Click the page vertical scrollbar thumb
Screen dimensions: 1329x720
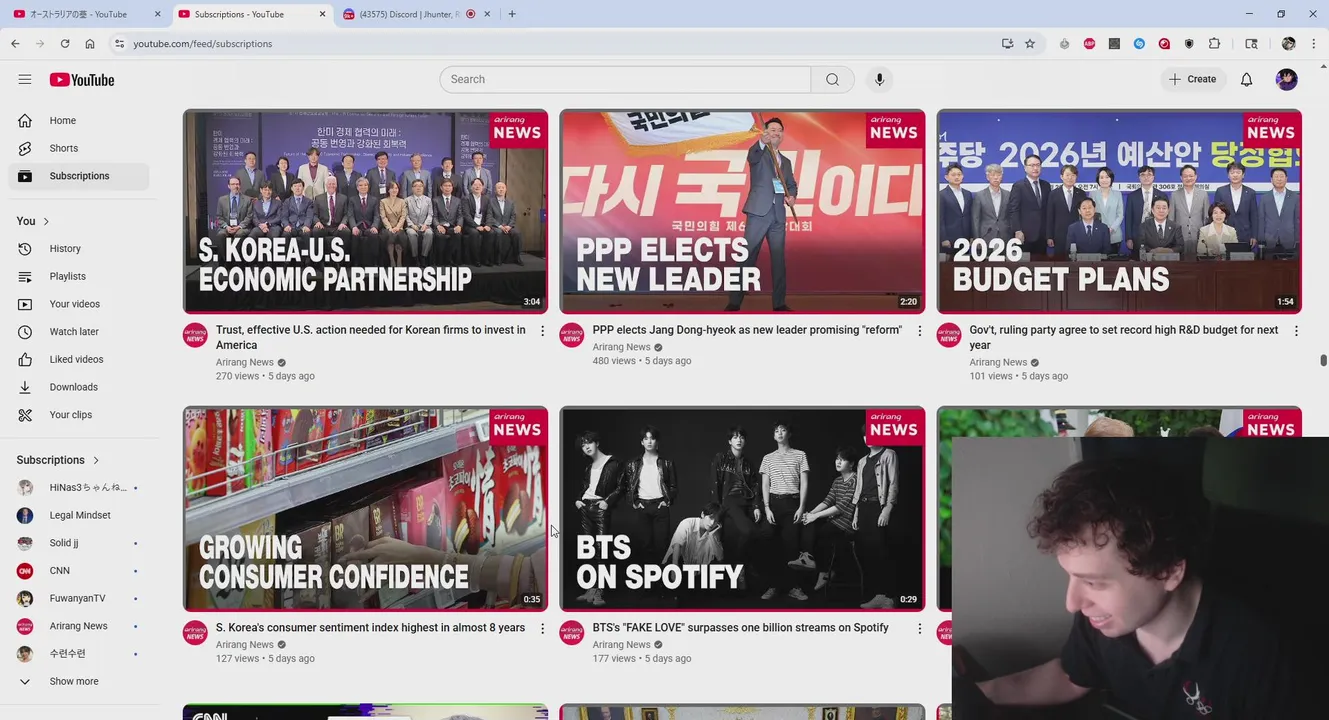click(x=1323, y=360)
